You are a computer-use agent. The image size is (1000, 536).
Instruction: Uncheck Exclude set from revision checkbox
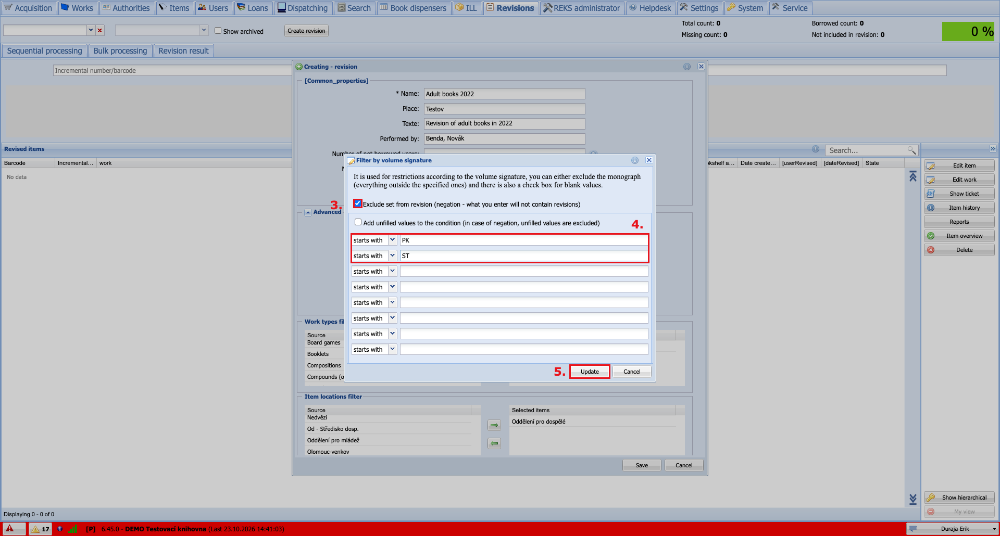click(x=358, y=204)
